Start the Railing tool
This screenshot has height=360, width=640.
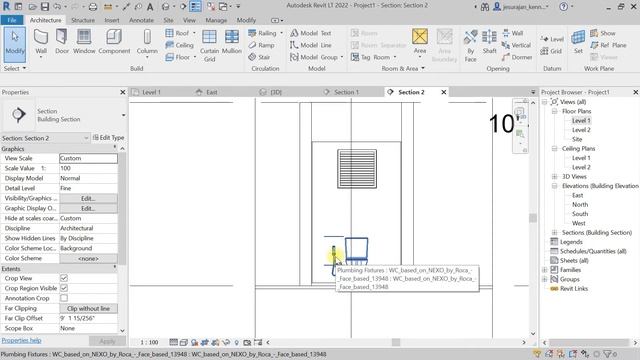[262, 33]
